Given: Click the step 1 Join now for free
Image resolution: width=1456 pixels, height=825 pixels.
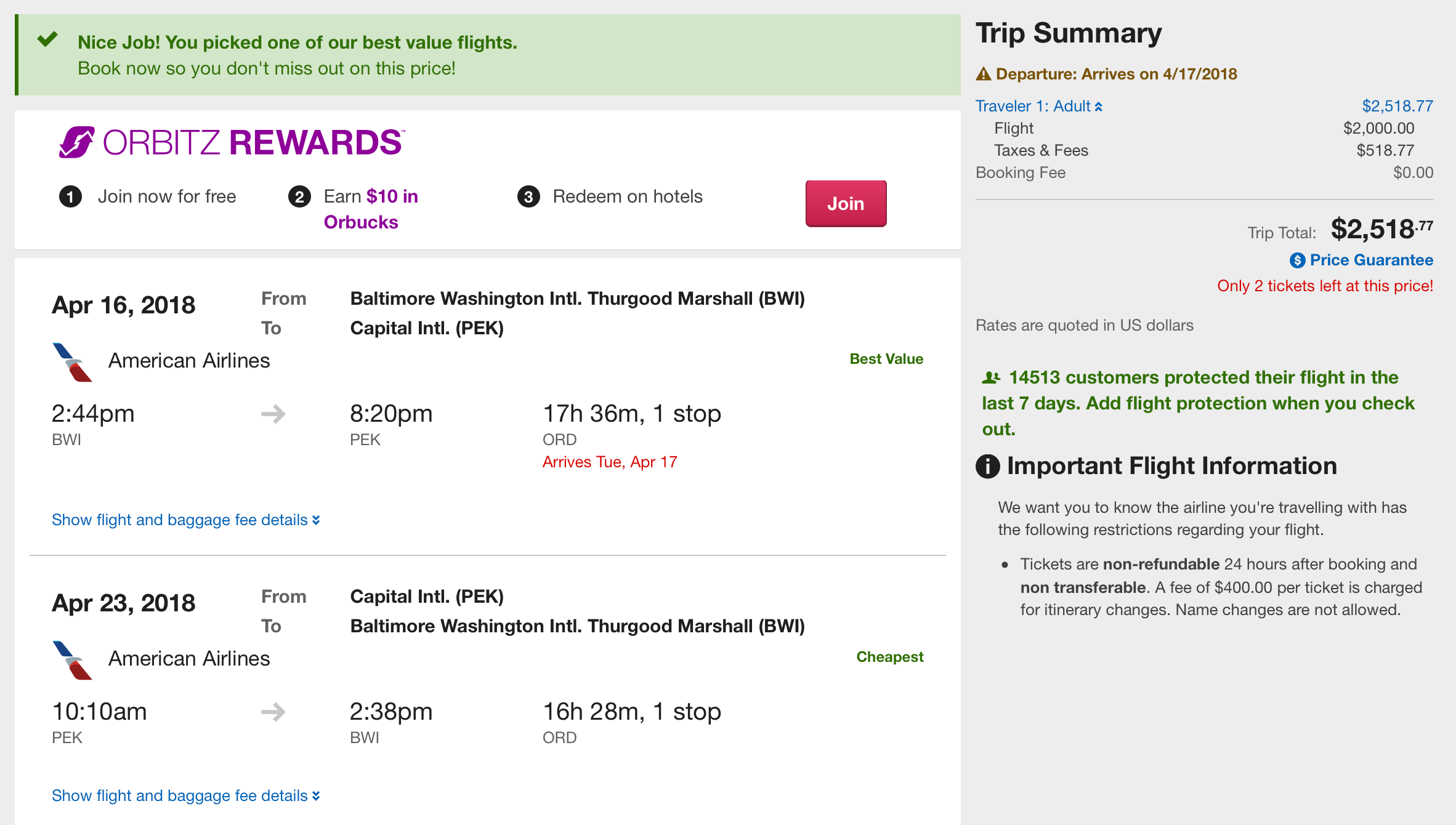Looking at the screenshot, I should point(166,196).
